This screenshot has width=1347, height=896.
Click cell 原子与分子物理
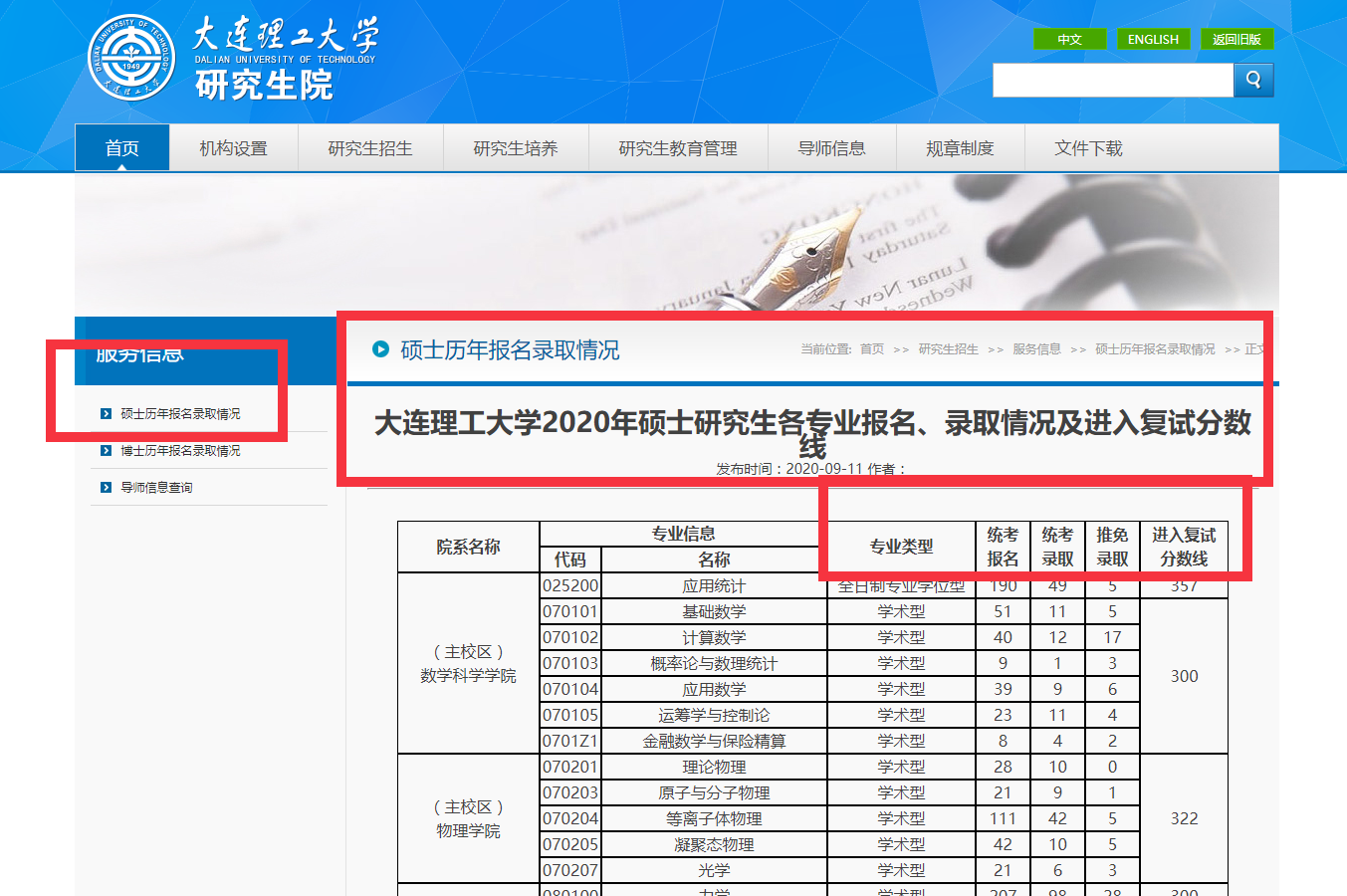pyautogui.click(x=714, y=792)
